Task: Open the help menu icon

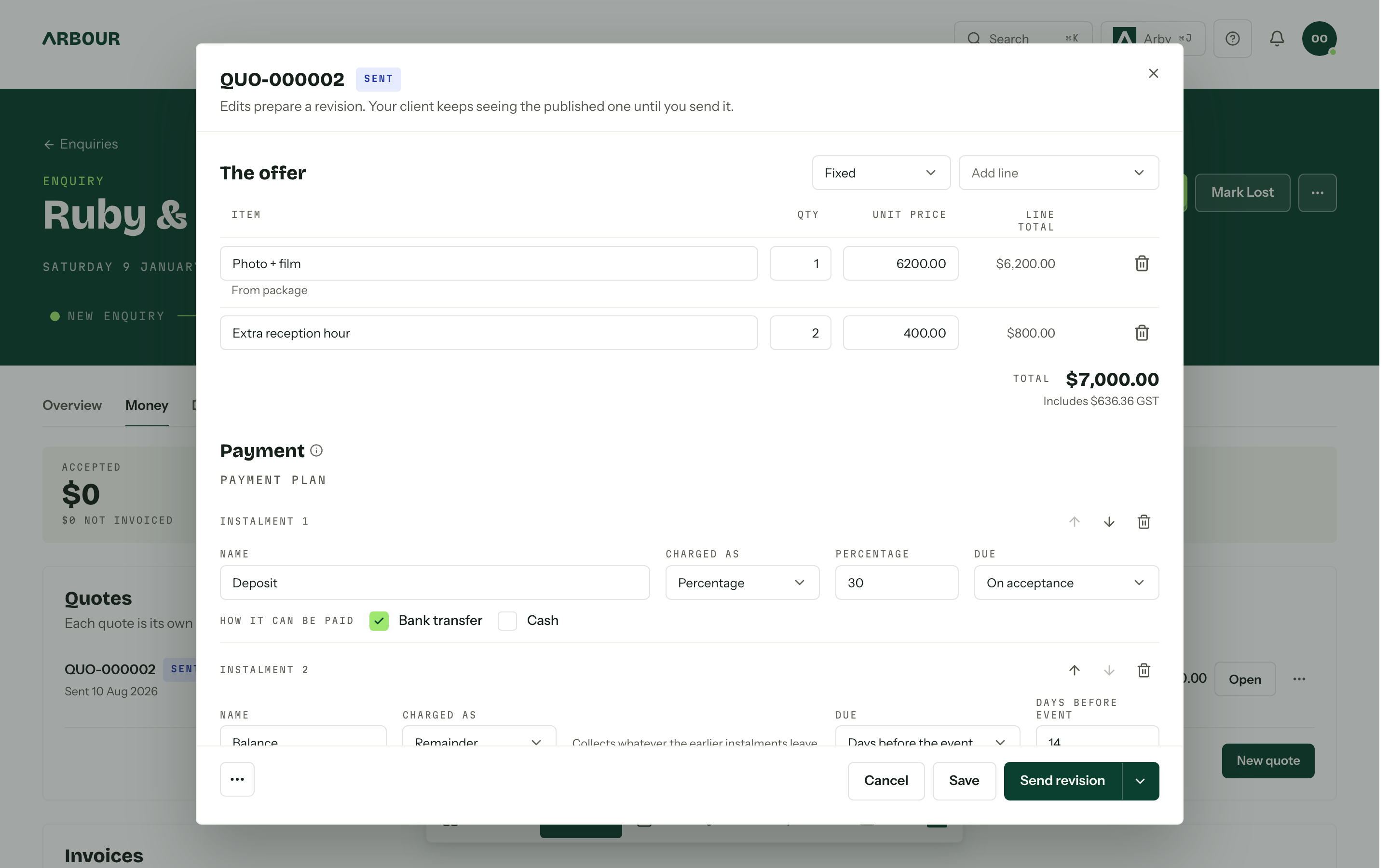Action: click(x=1232, y=39)
